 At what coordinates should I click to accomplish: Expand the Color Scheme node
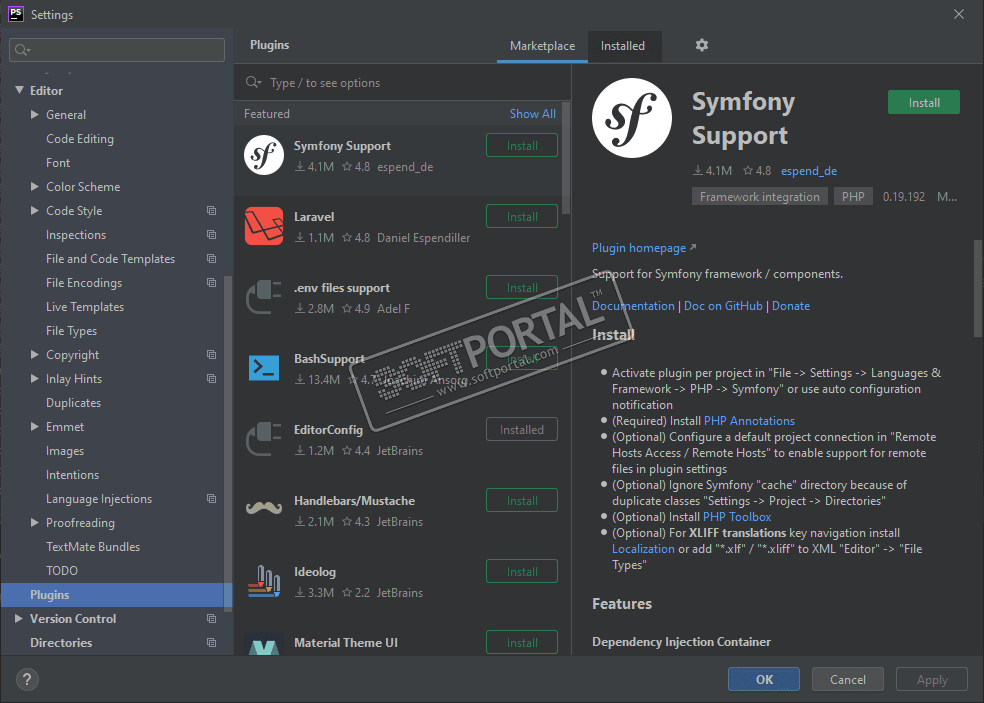point(35,186)
